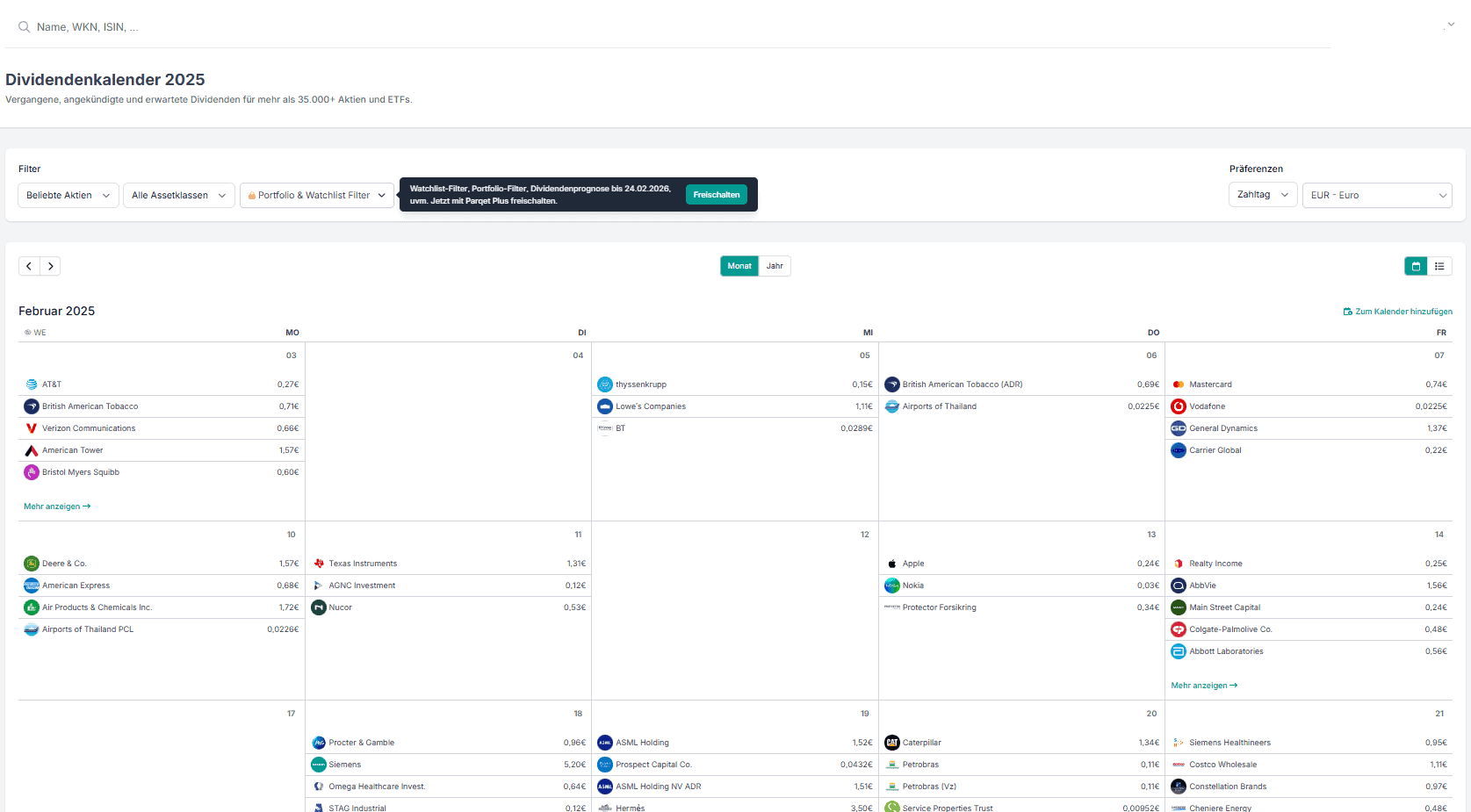Open the Beliebte Aktien dropdown
Screen dimensions: 1471x812
69,195
